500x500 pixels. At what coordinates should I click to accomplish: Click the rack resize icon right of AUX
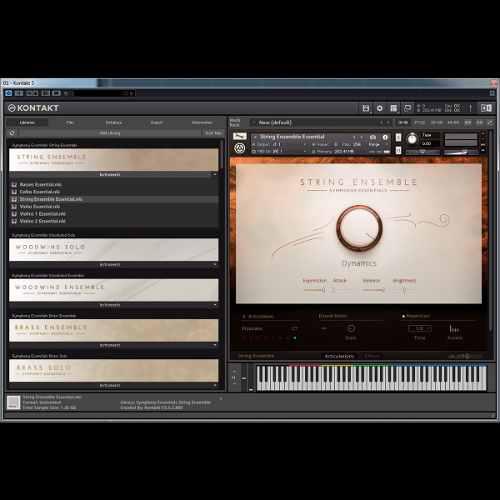click(490, 123)
